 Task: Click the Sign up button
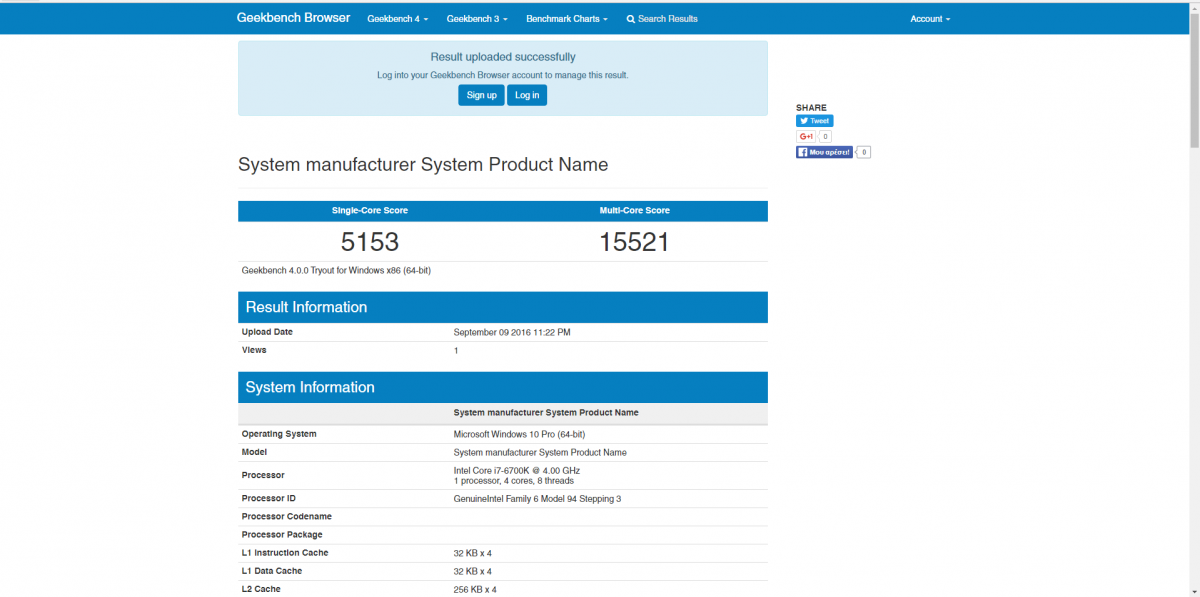(x=481, y=95)
